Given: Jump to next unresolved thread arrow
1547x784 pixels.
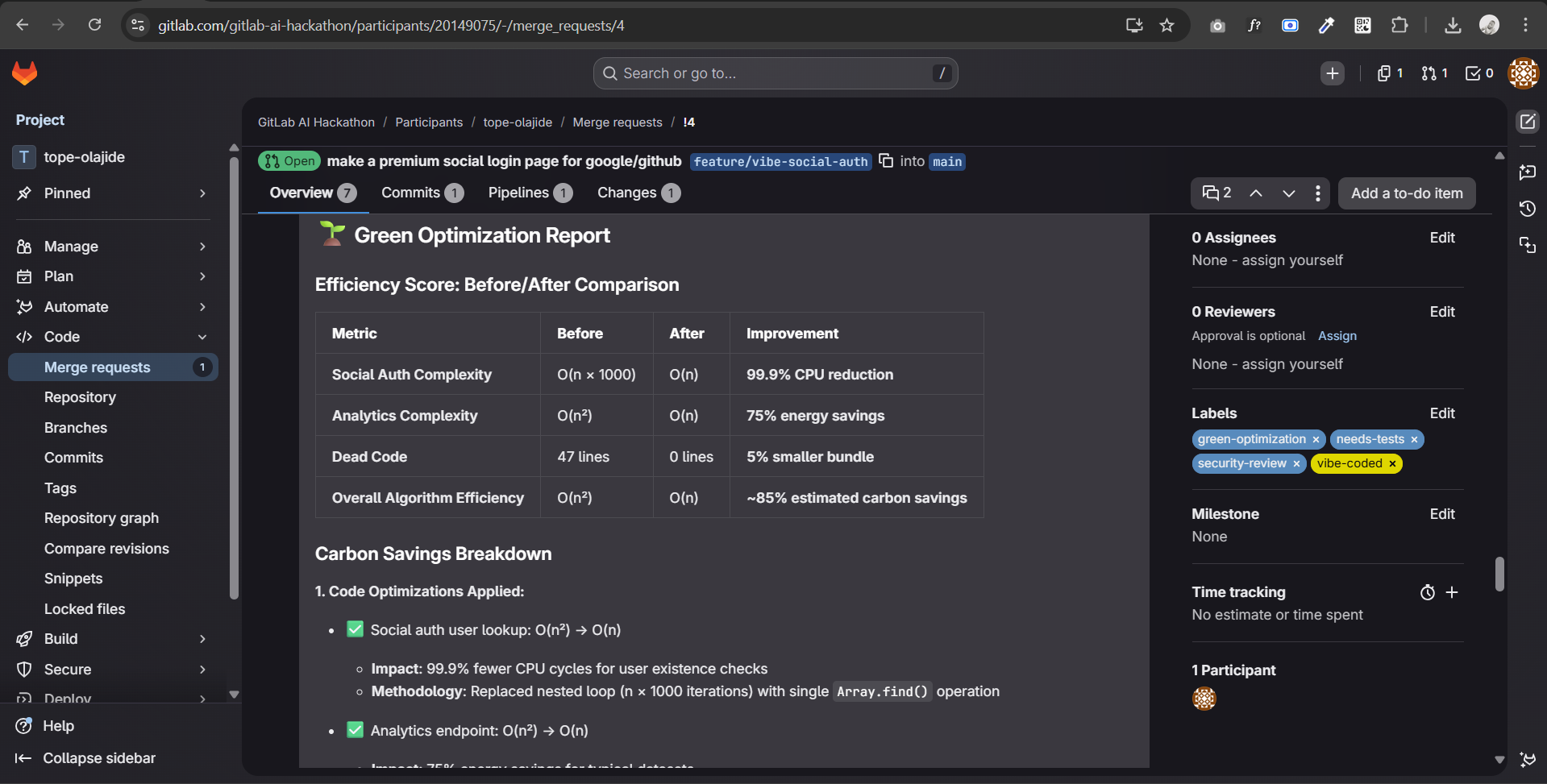Looking at the screenshot, I should pos(1289,193).
